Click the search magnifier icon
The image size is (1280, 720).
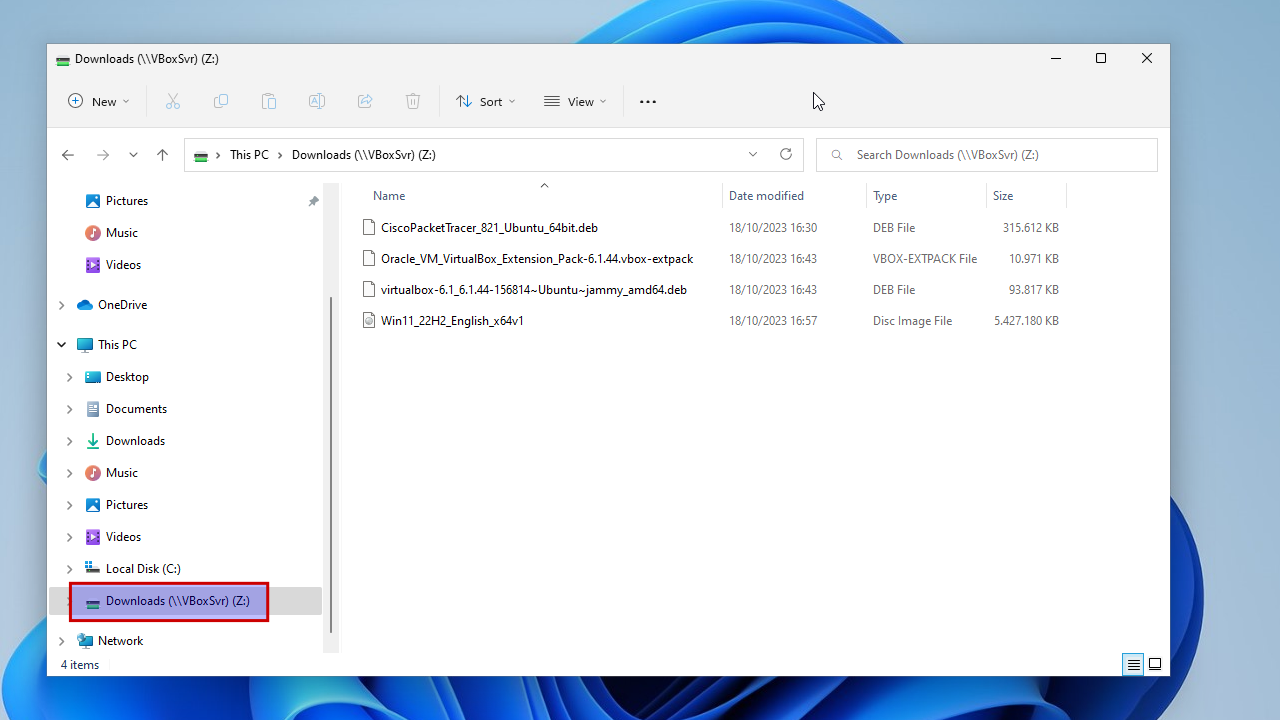[837, 155]
